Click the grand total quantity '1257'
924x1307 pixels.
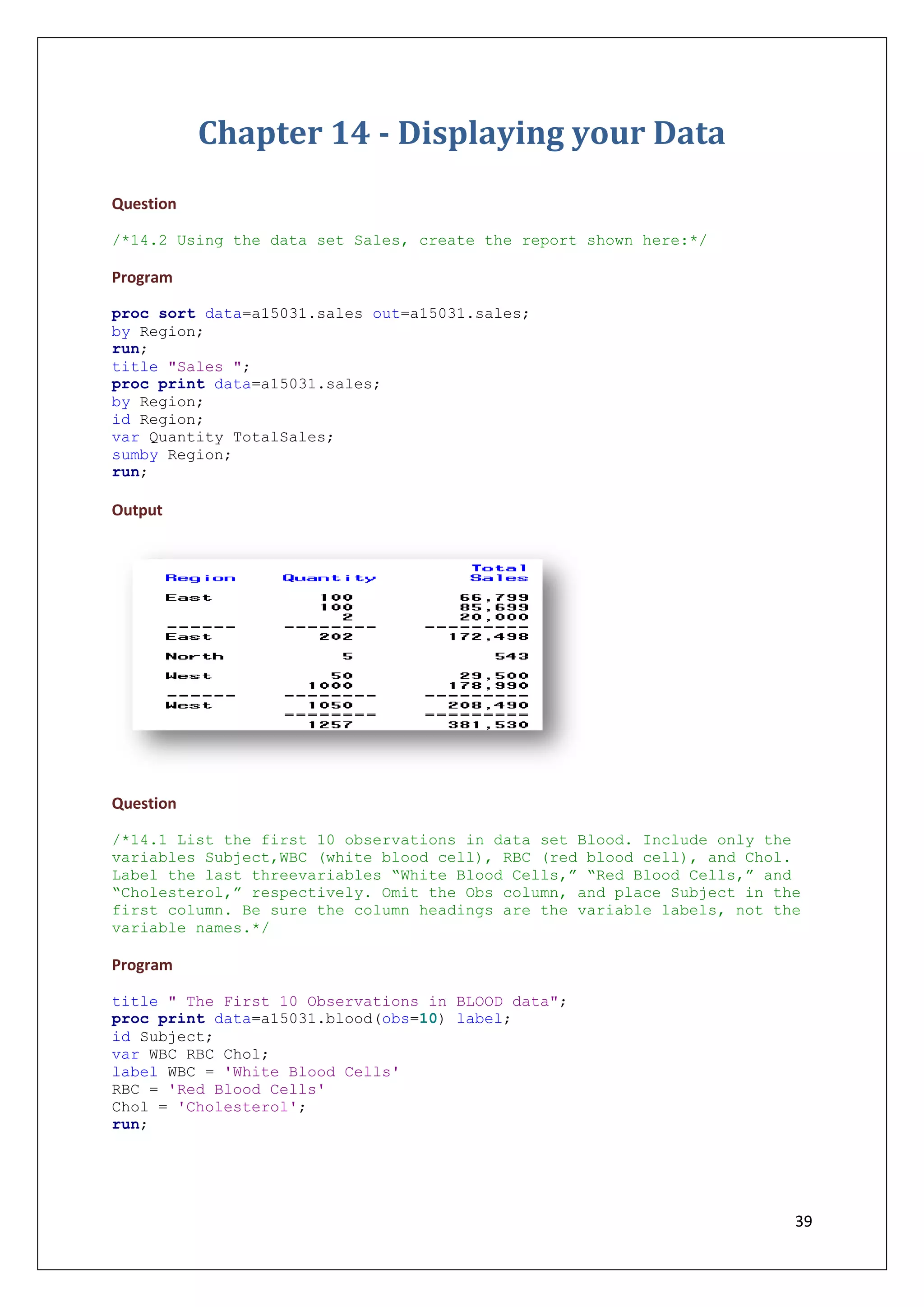[331, 725]
